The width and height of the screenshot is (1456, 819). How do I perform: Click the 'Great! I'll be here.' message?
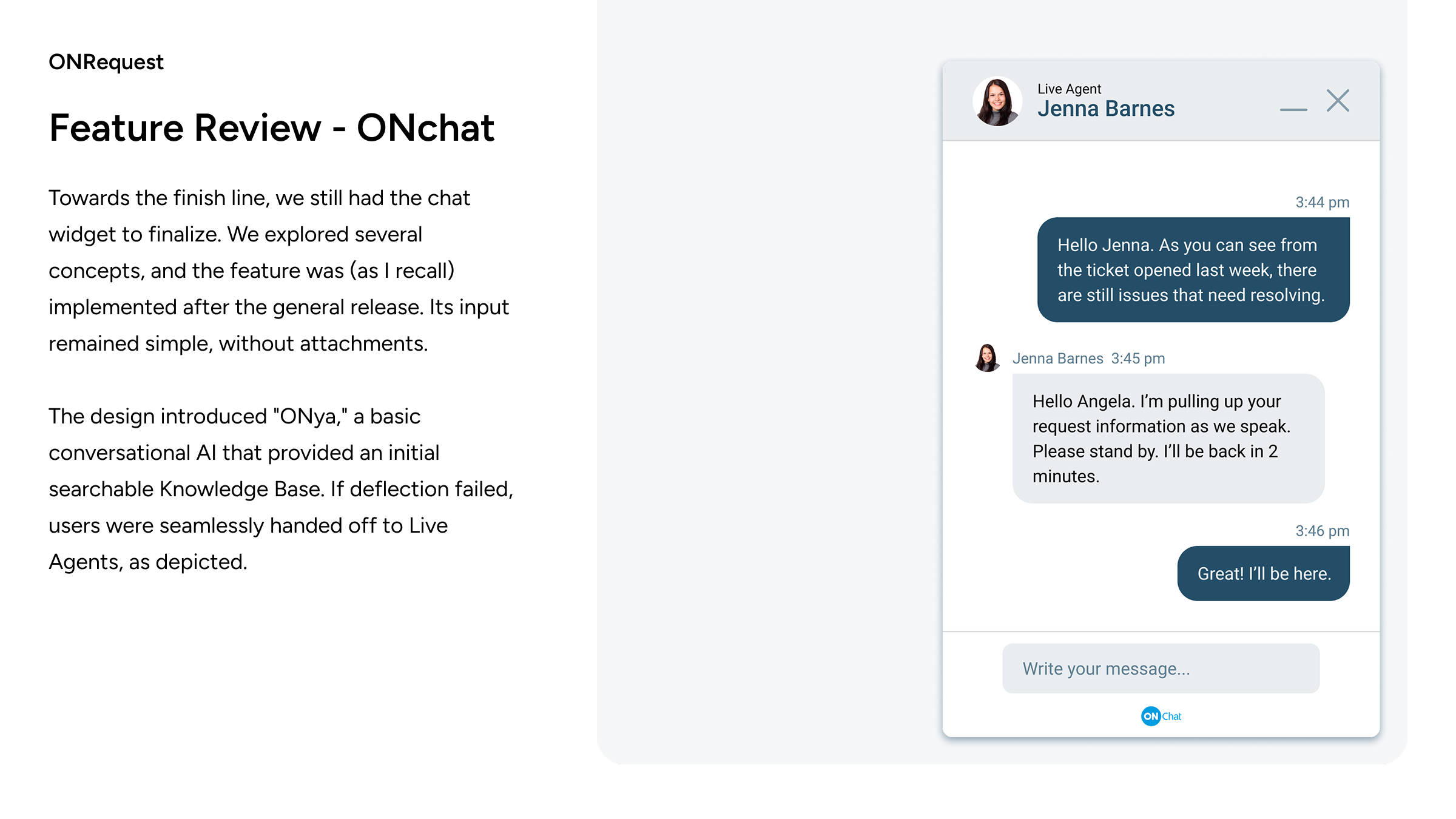1263,574
